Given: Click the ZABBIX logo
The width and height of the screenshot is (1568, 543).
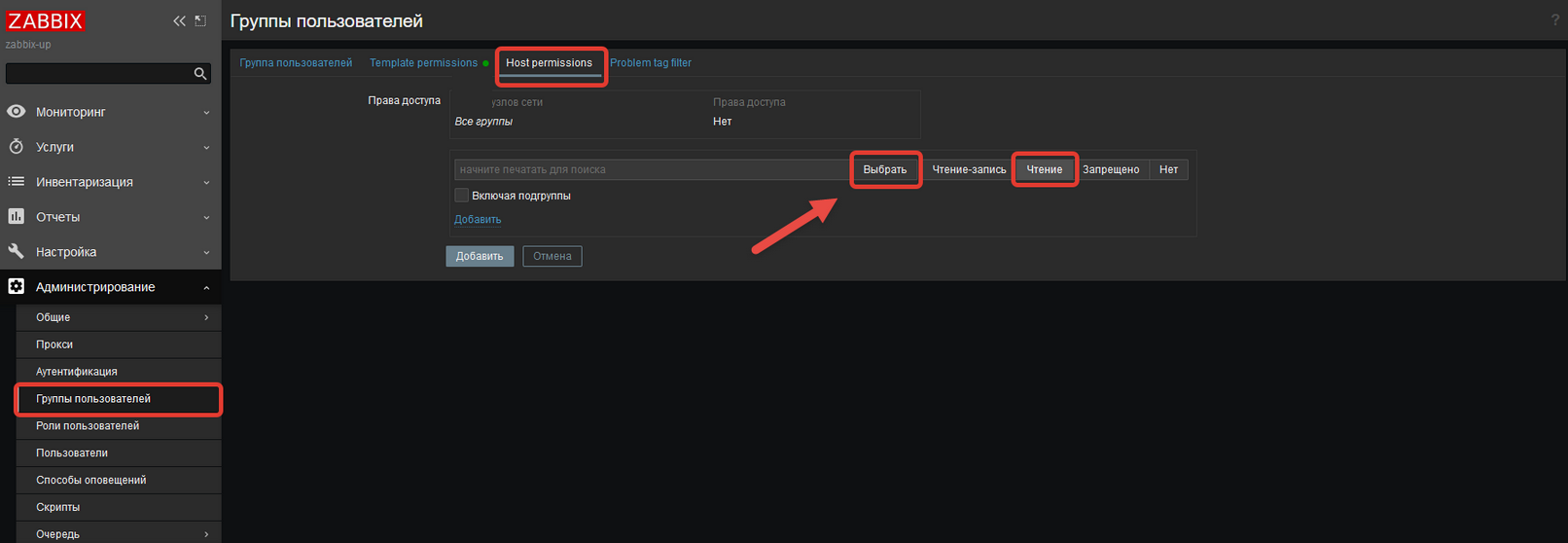Looking at the screenshot, I should pos(46,20).
